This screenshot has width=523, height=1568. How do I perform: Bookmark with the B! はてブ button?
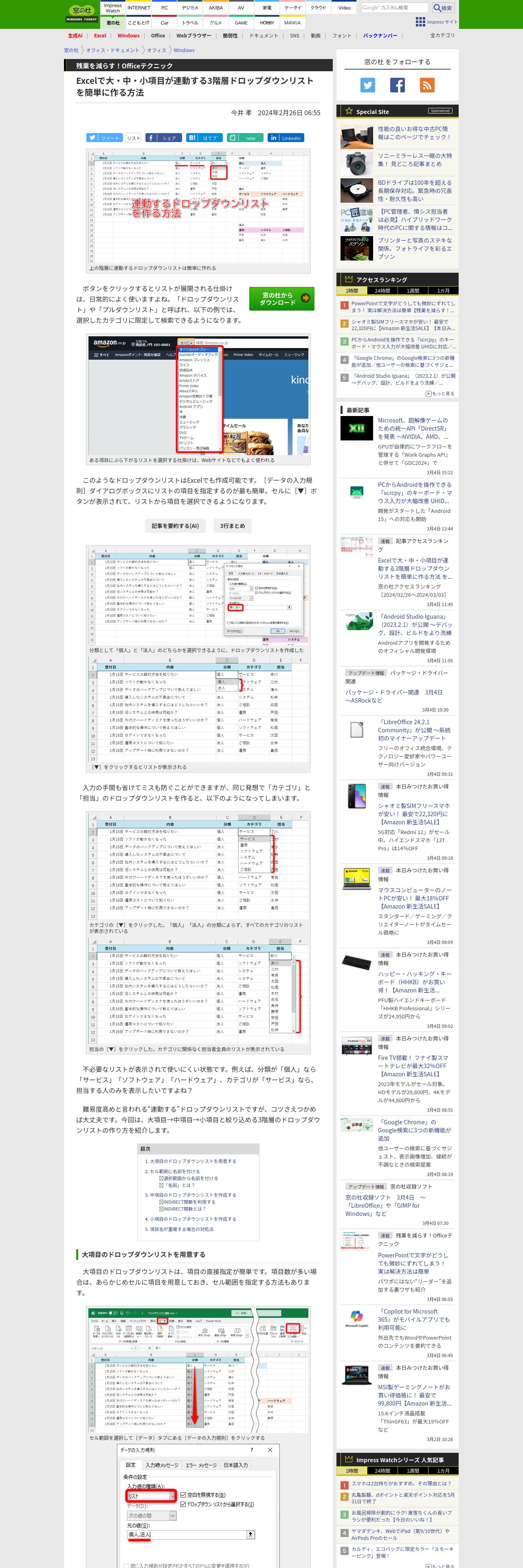coord(204,138)
